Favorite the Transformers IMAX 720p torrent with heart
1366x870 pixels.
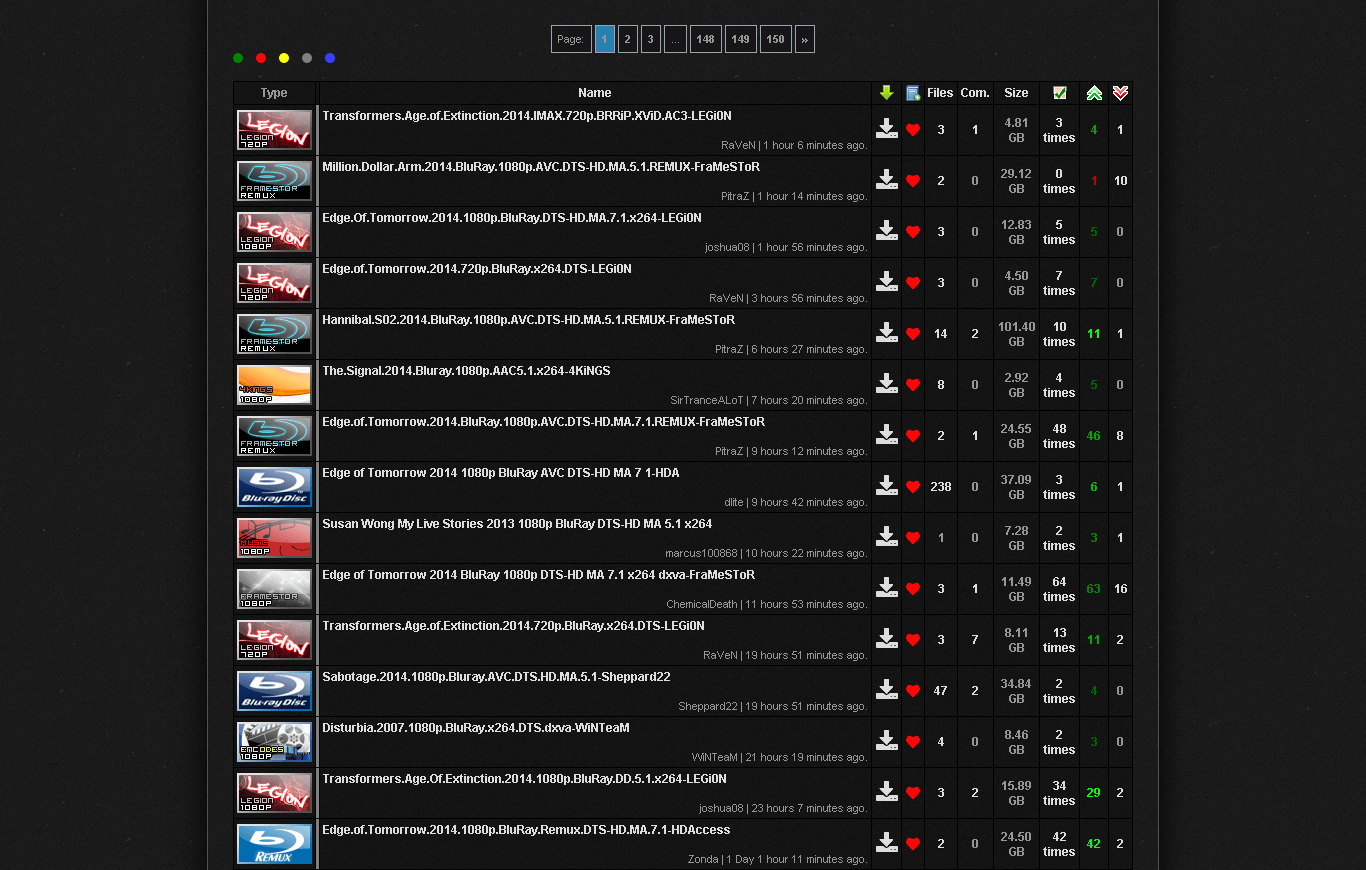(x=913, y=130)
